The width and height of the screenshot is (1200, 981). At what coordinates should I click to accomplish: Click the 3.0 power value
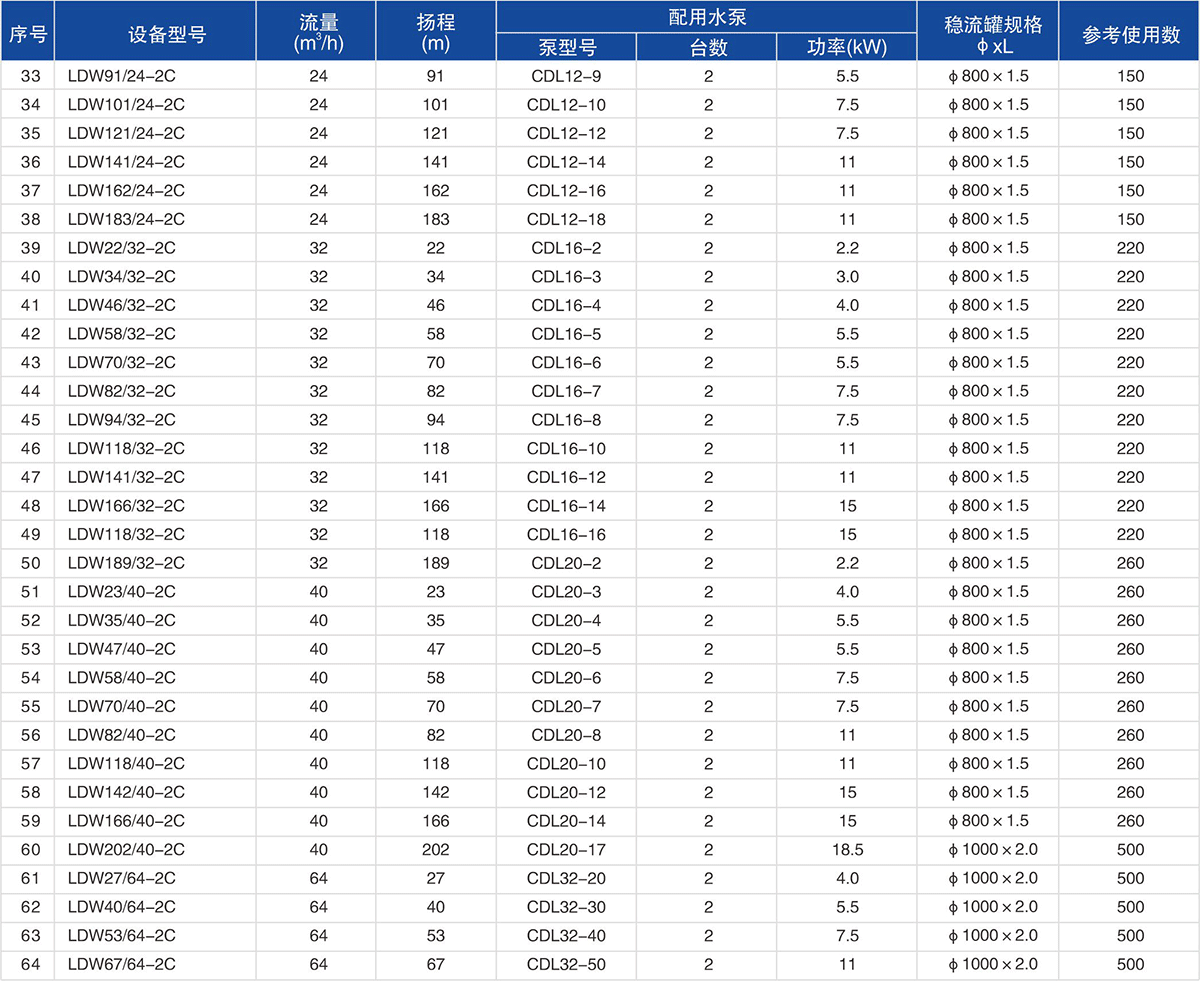click(x=848, y=276)
